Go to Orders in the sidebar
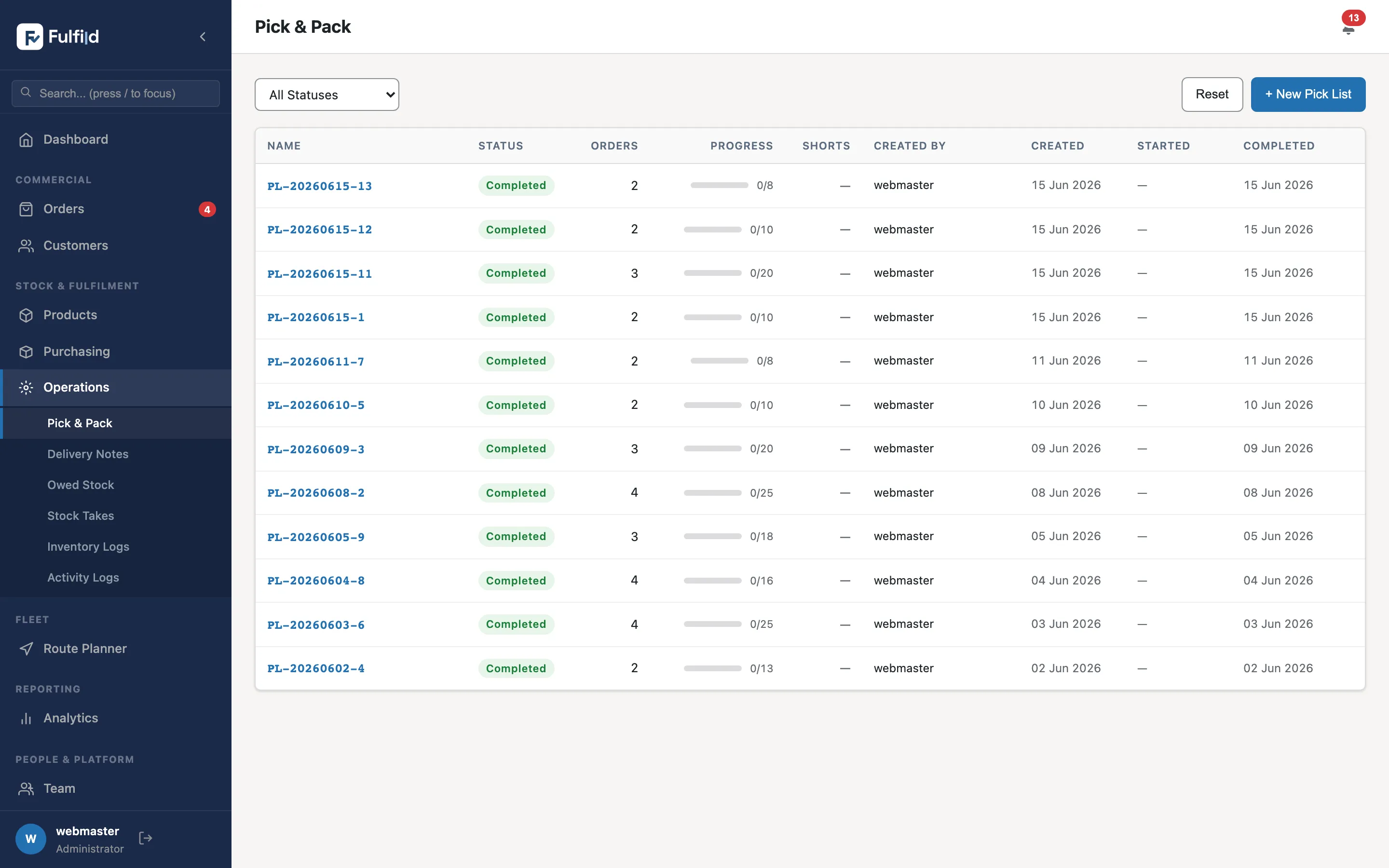 115,209
